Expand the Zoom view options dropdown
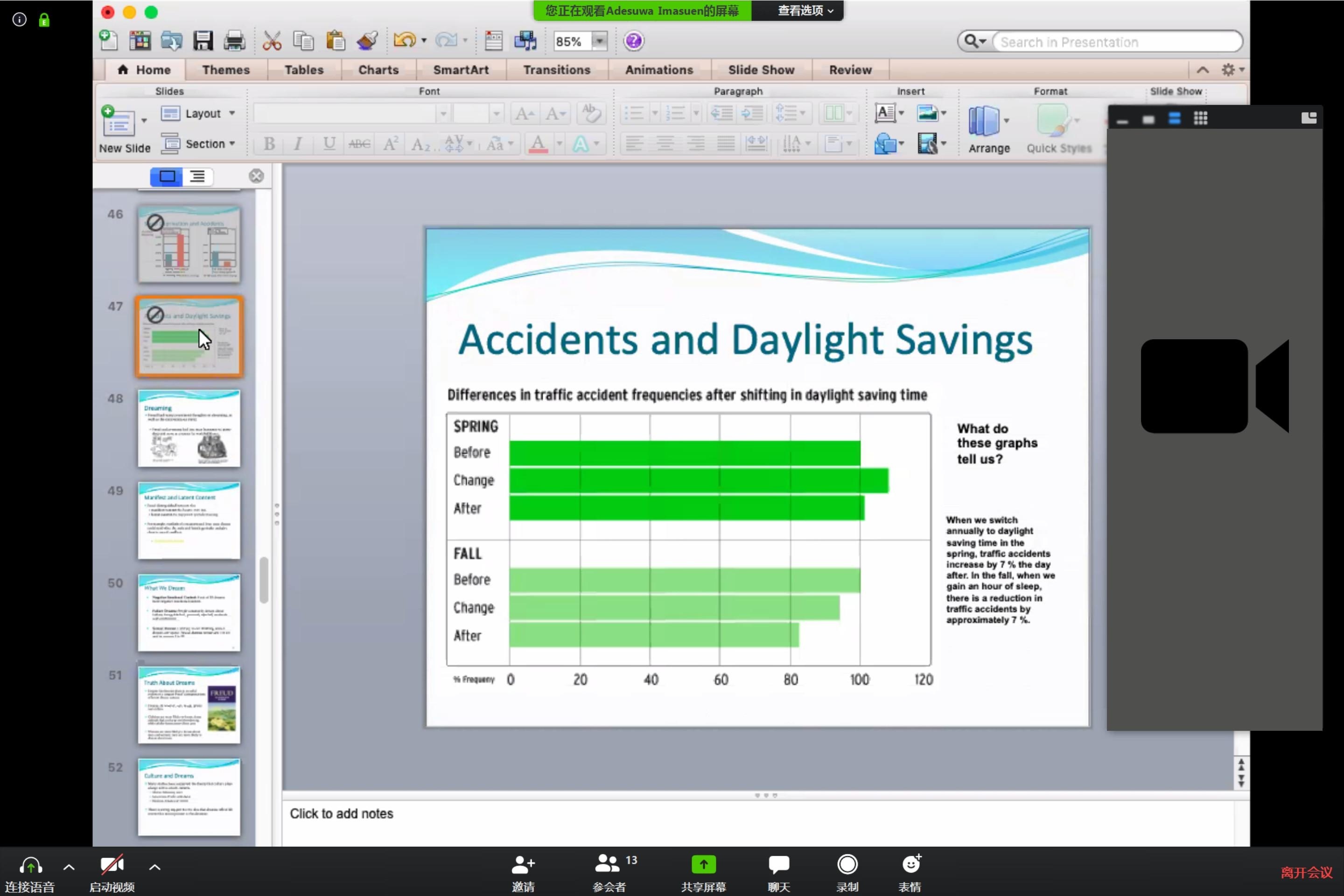Viewport: 1344px width, 896px height. (805, 10)
